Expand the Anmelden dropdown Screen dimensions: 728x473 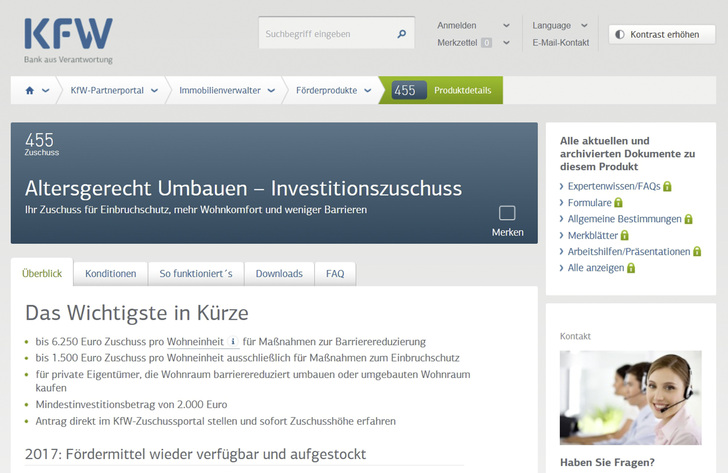click(x=506, y=25)
